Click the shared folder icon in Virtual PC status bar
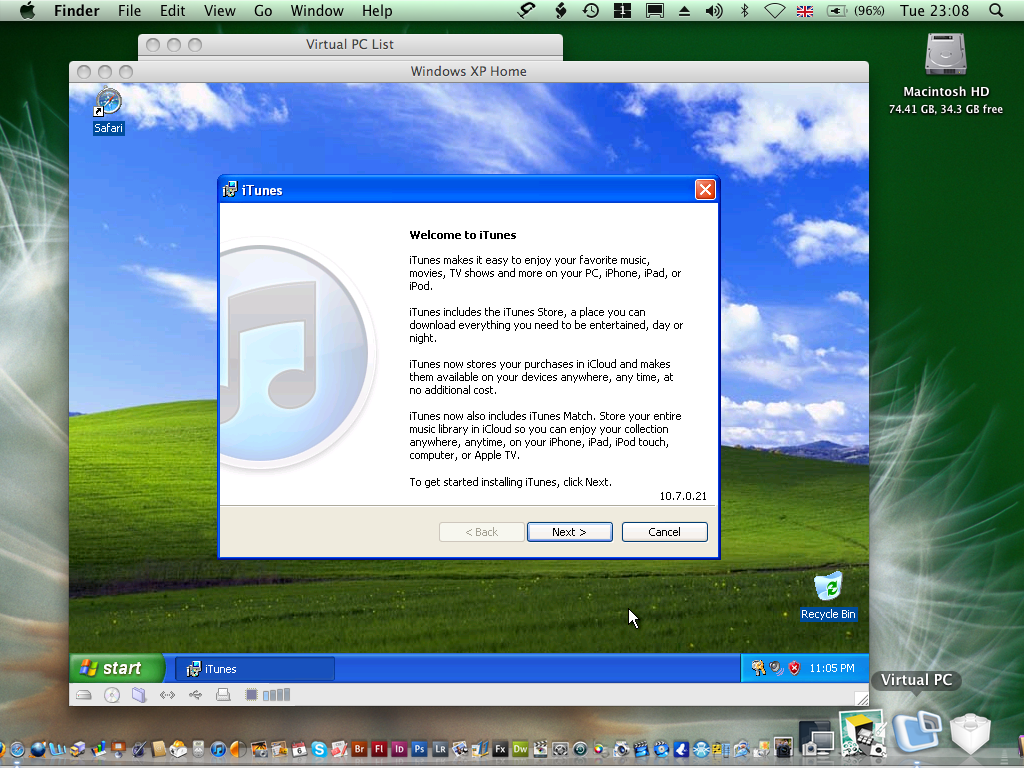 [139, 695]
